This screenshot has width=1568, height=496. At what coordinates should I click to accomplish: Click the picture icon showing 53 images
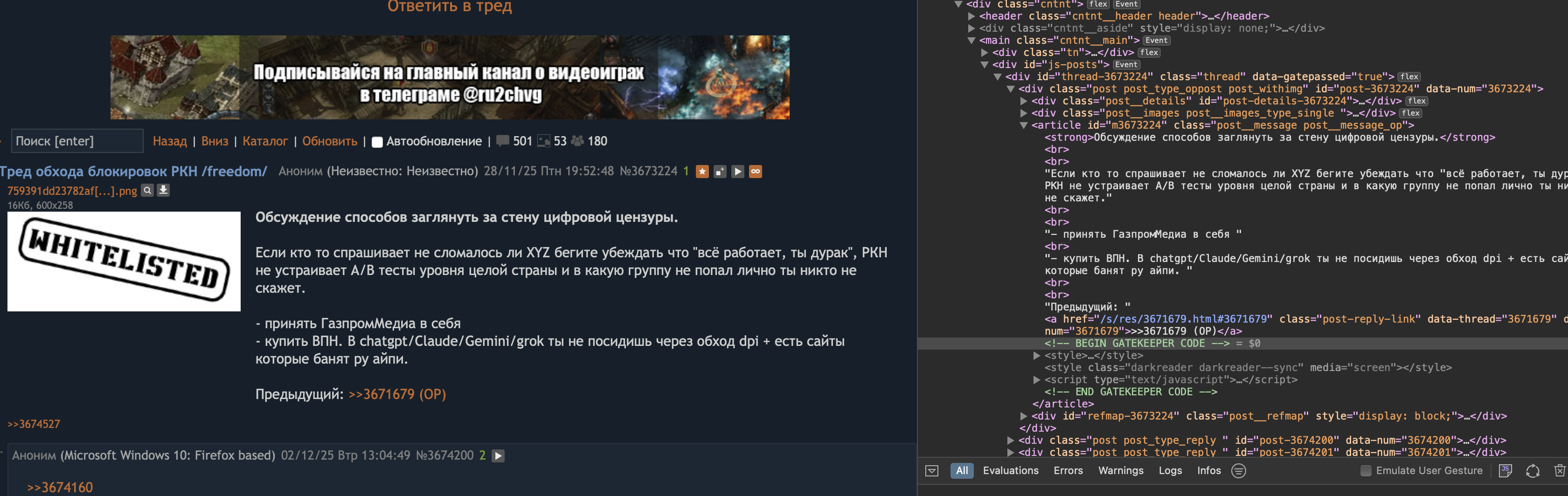click(x=543, y=141)
